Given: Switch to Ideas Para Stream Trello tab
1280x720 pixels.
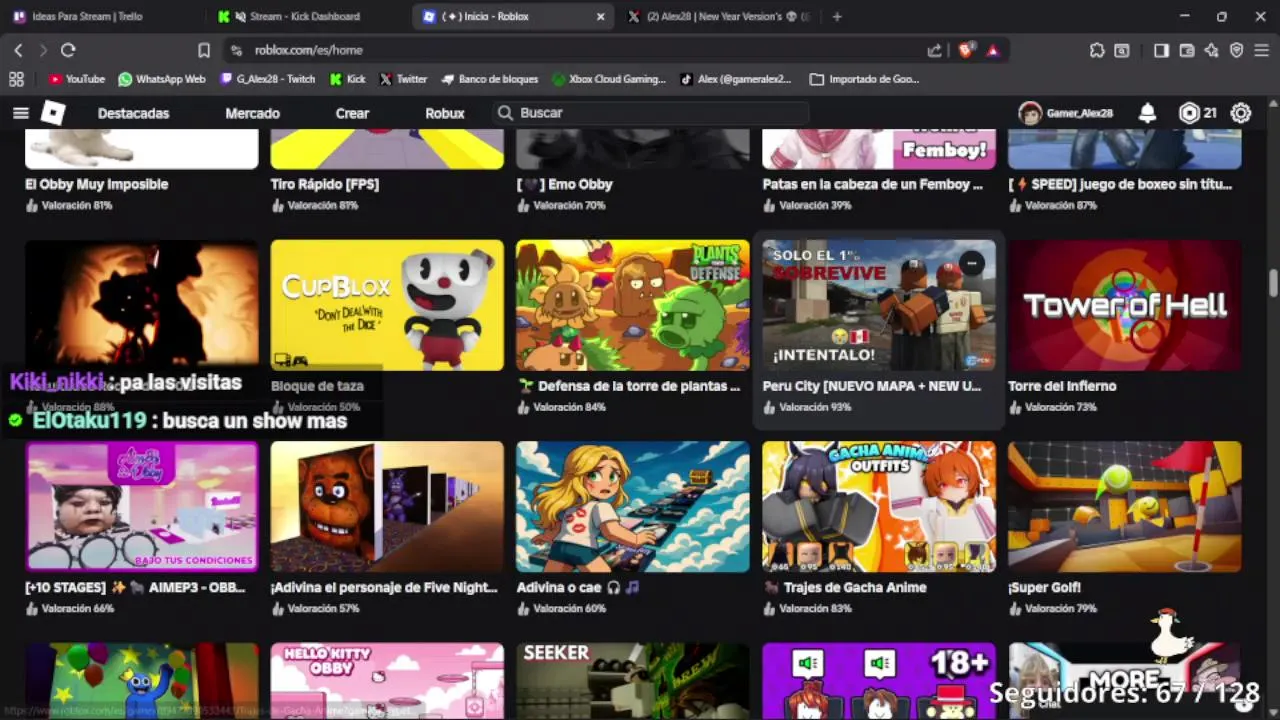Looking at the screenshot, I should [x=100, y=16].
